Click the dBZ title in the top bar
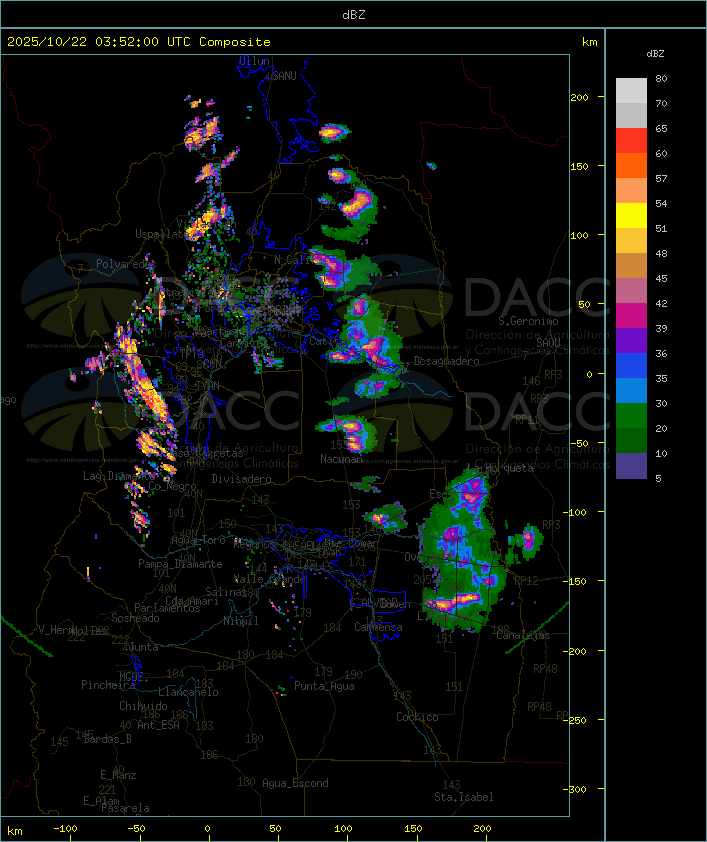Image resolution: width=707 pixels, height=842 pixels. (x=354, y=15)
